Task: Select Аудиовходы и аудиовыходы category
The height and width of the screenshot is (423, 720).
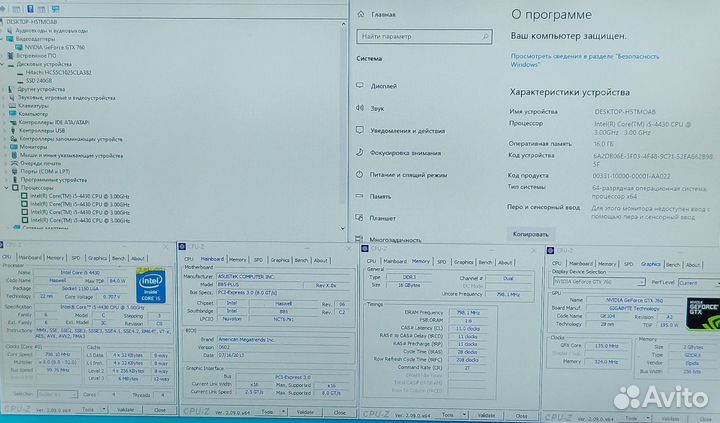Action: click(x=51, y=31)
